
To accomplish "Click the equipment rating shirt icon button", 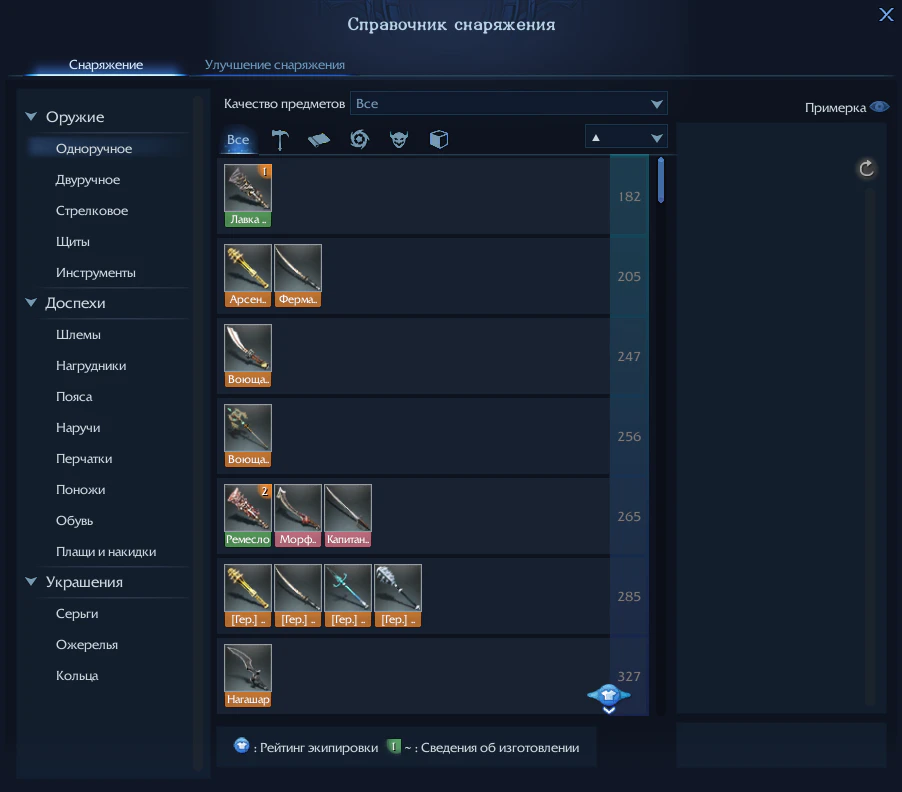I will tap(609, 697).
